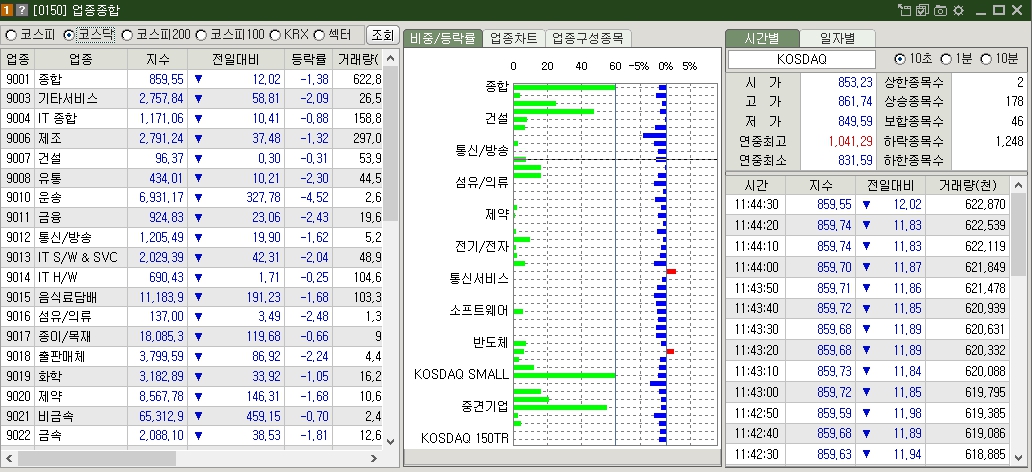This screenshot has width=1032, height=472.
Task: Click the 조회 search button
Action: pos(382,34)
